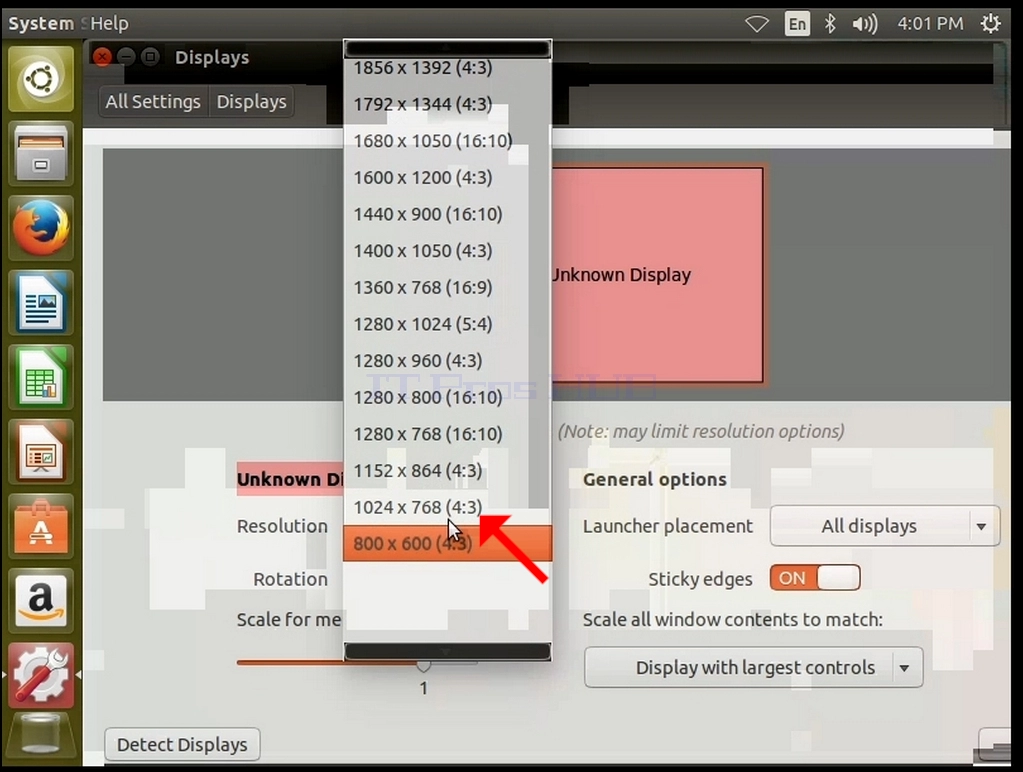Open Display with largest controls dropdown

point(754,668)
